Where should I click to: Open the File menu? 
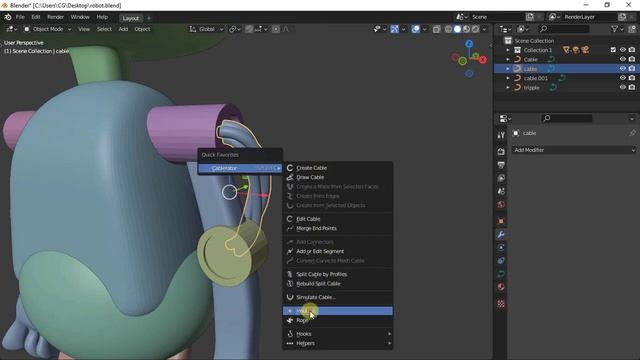pyautogui.click(x=20, y=17)
